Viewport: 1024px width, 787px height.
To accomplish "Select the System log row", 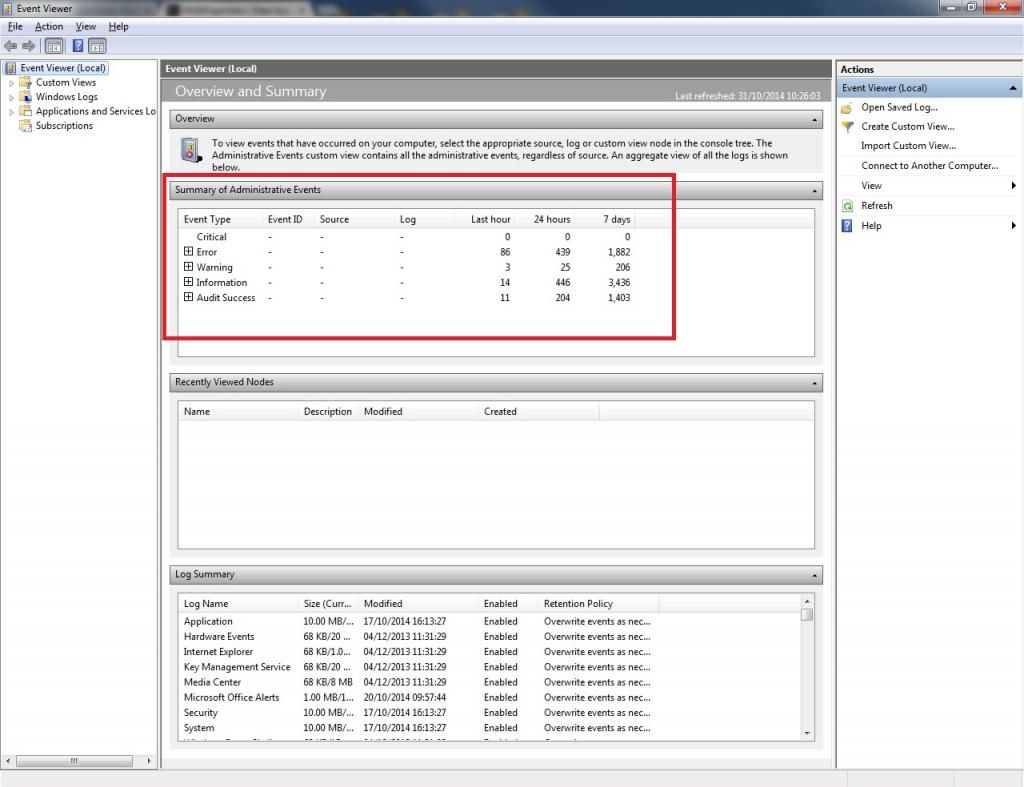I will pyautogui.click(x=417, y=728).
